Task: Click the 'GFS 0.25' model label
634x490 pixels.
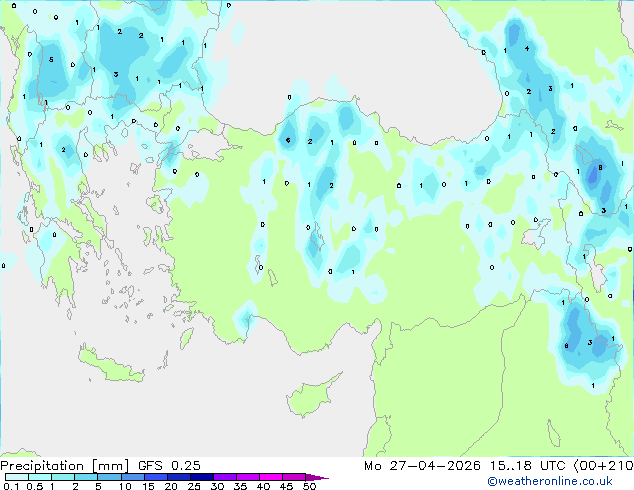Action: coord(169,466)
